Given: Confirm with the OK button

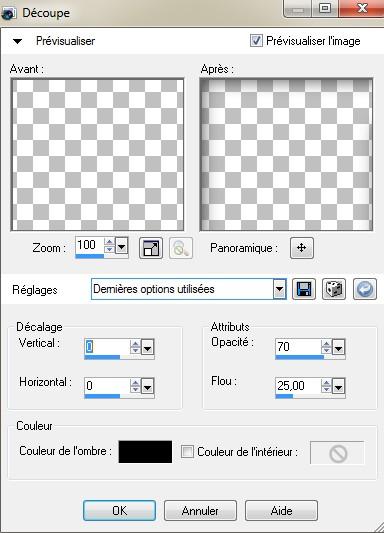Looking at the screenshot, I should [x=120, y=511].
